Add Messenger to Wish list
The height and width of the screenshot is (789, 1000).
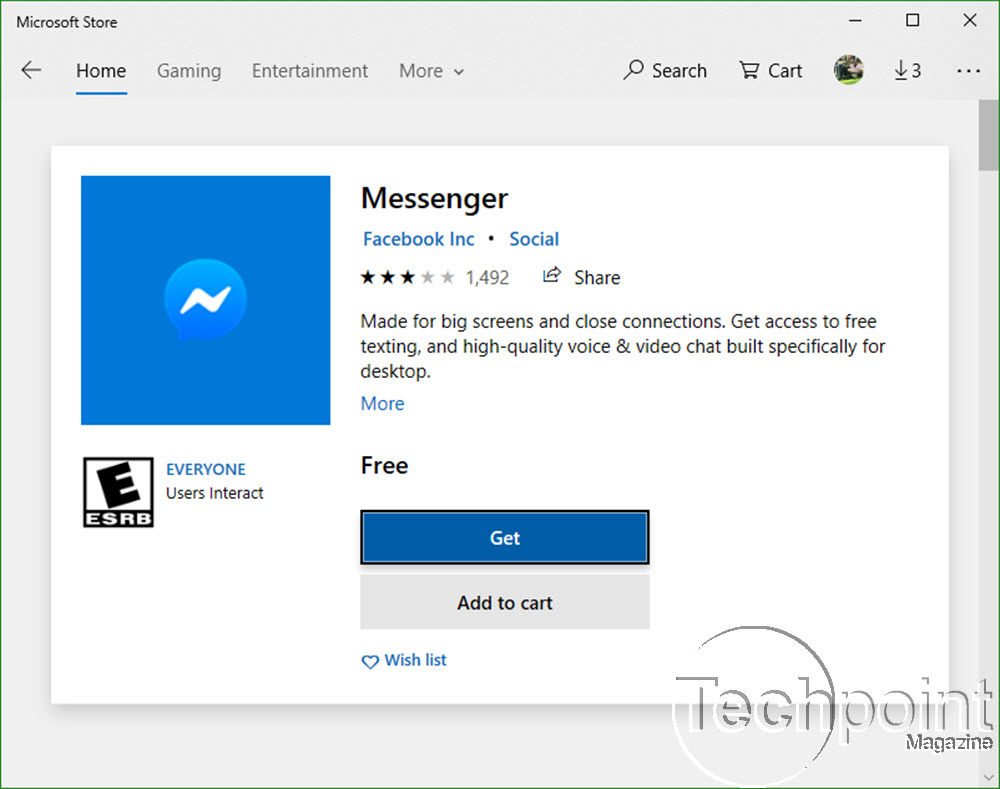[x=404, y=660]
